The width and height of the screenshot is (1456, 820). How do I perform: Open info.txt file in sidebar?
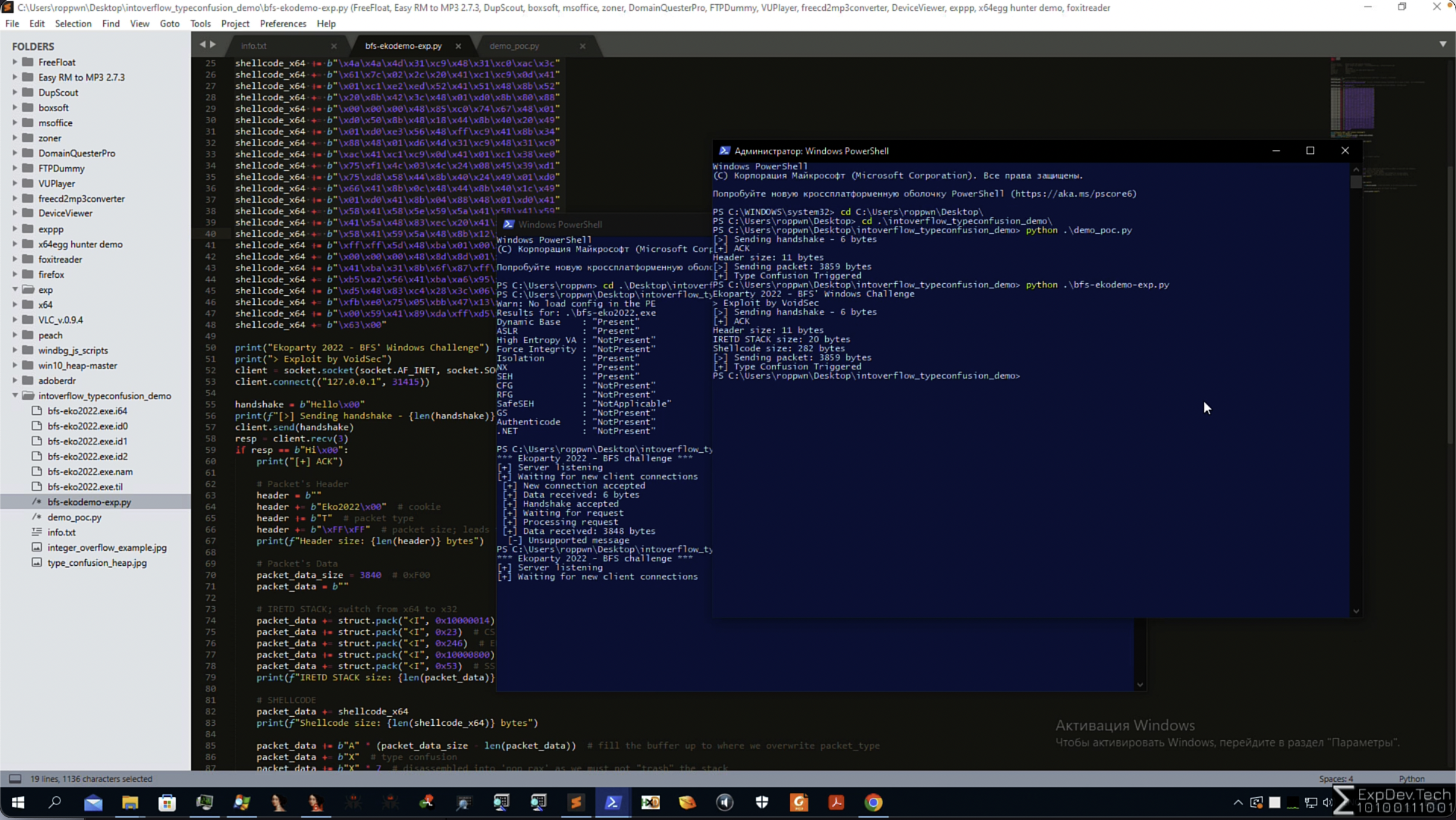62,532
